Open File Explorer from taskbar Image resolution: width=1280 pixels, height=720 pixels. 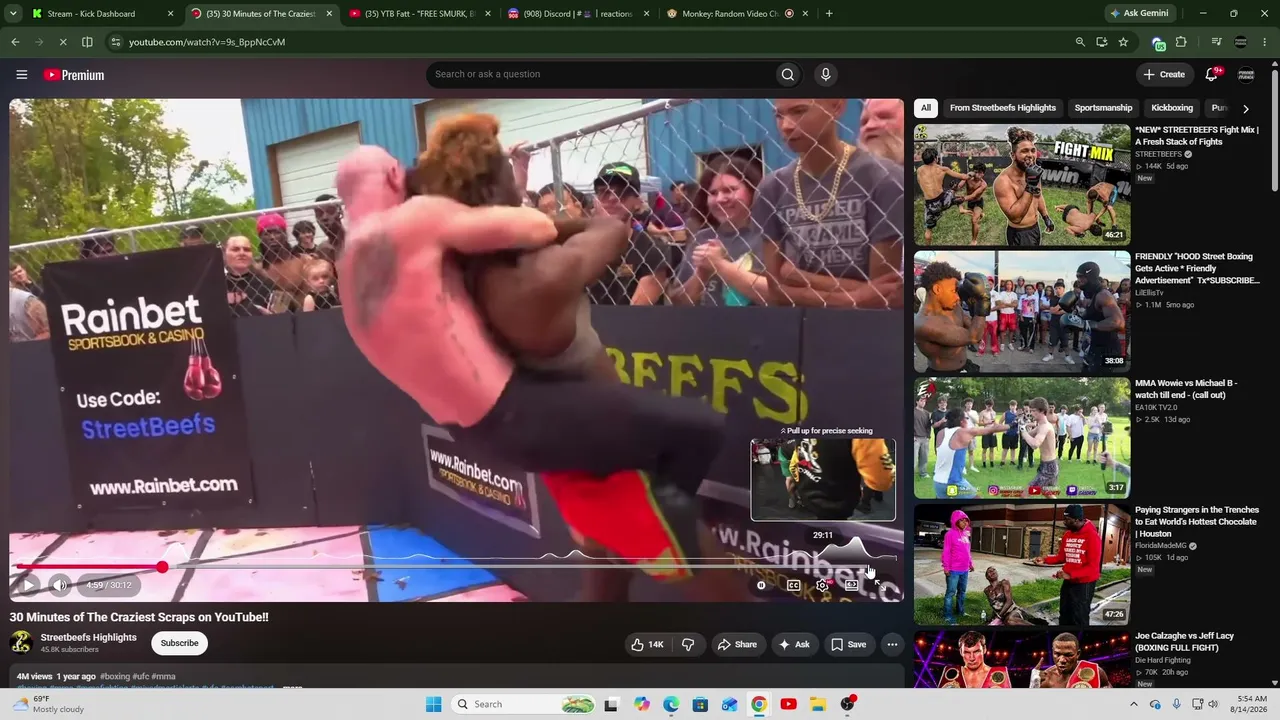click(x=817, y=704)
